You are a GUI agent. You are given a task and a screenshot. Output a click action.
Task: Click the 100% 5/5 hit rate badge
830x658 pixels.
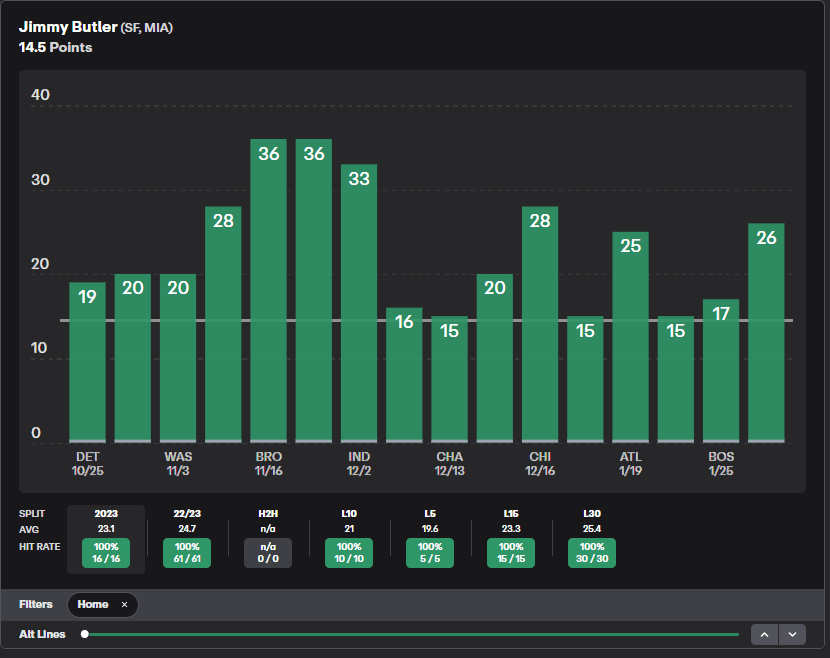pyautogui.click(x=430, y=553)
